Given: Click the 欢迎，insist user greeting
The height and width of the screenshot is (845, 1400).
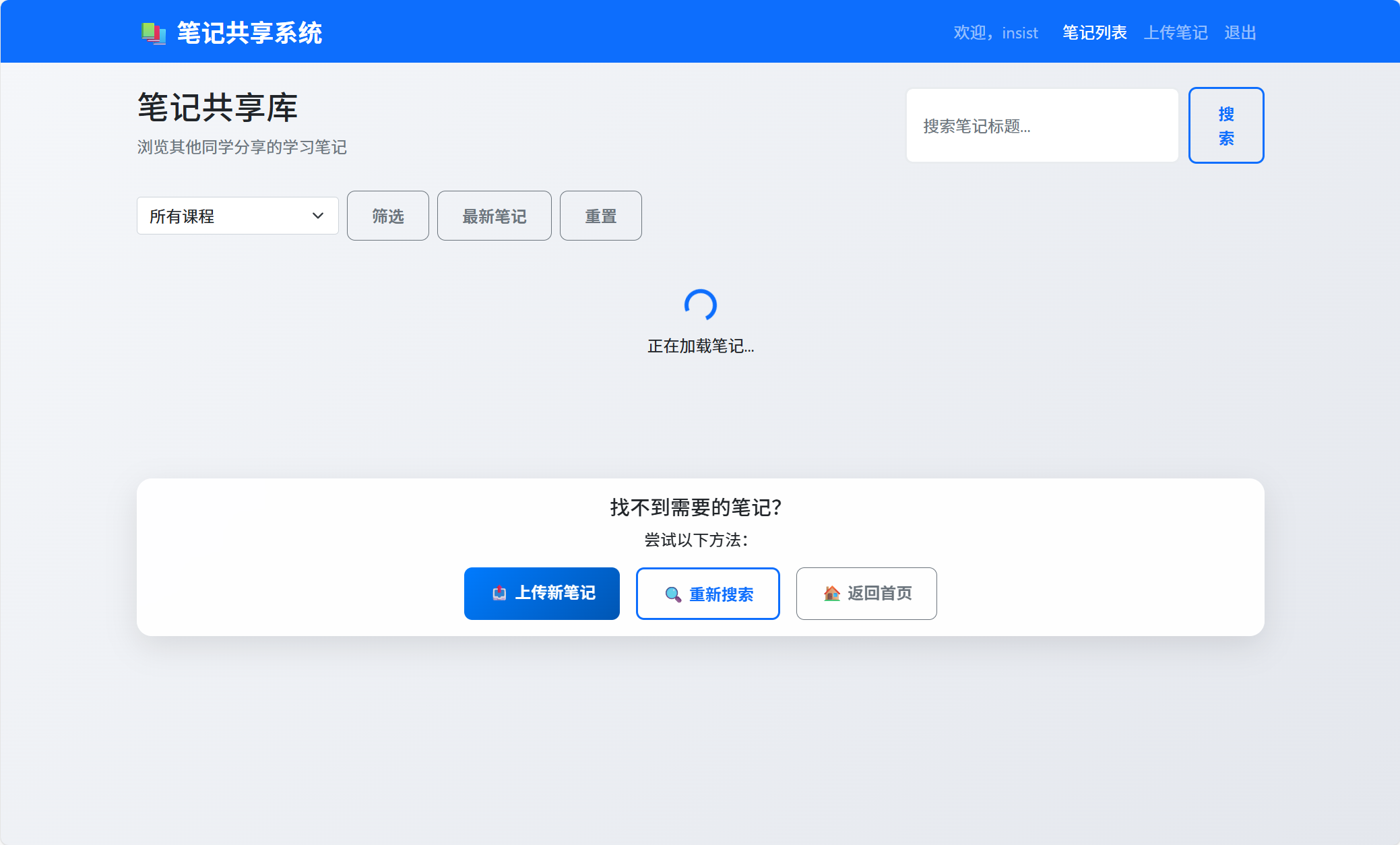Looking at the screenshot, I should click(x=995, y=32).
